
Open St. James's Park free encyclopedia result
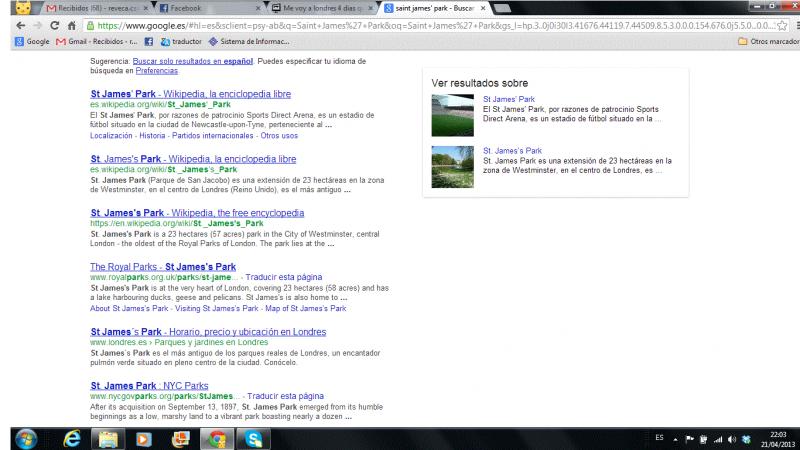pos(197,213)
